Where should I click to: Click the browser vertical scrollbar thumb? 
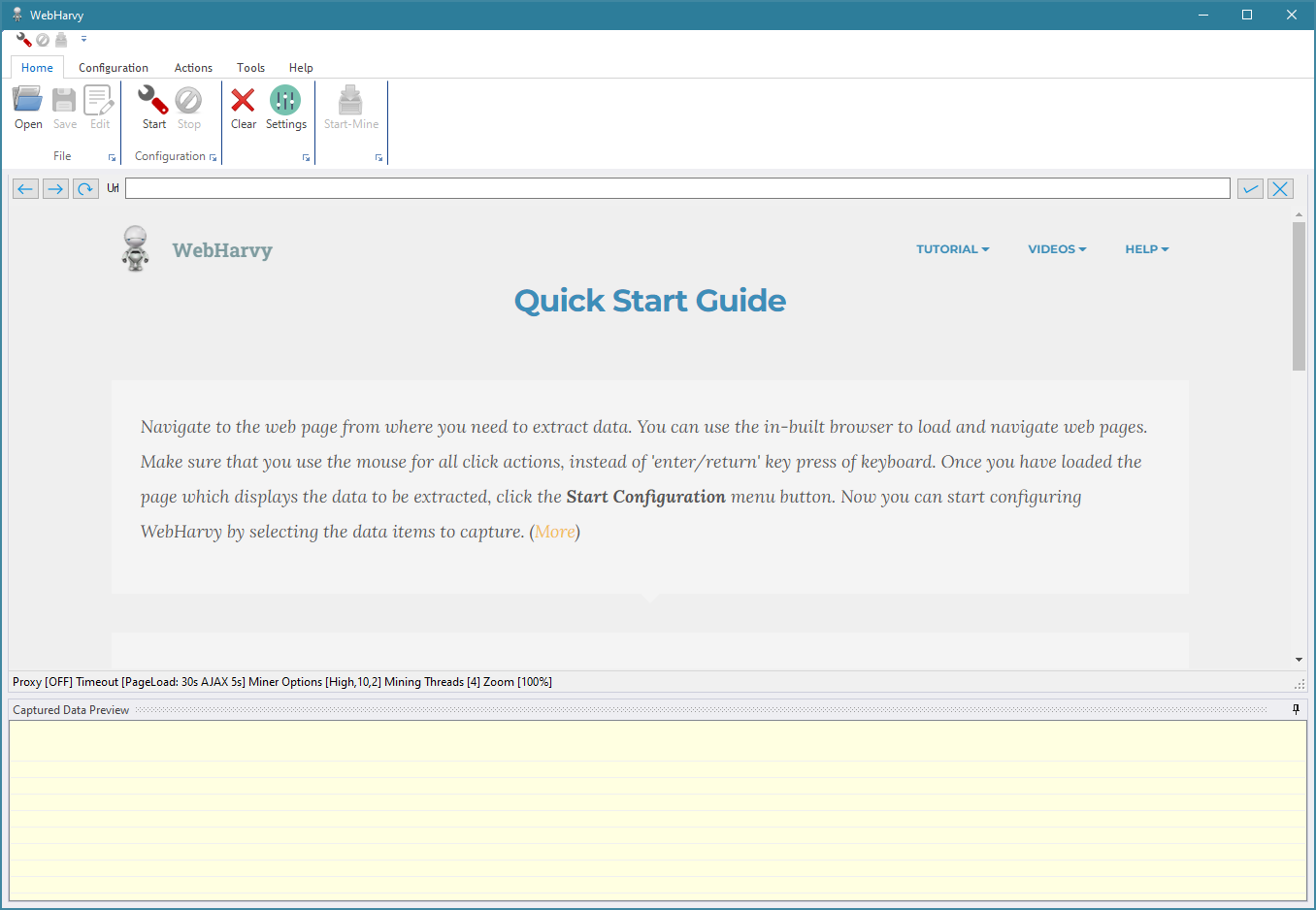click(x=1299, y=296)
